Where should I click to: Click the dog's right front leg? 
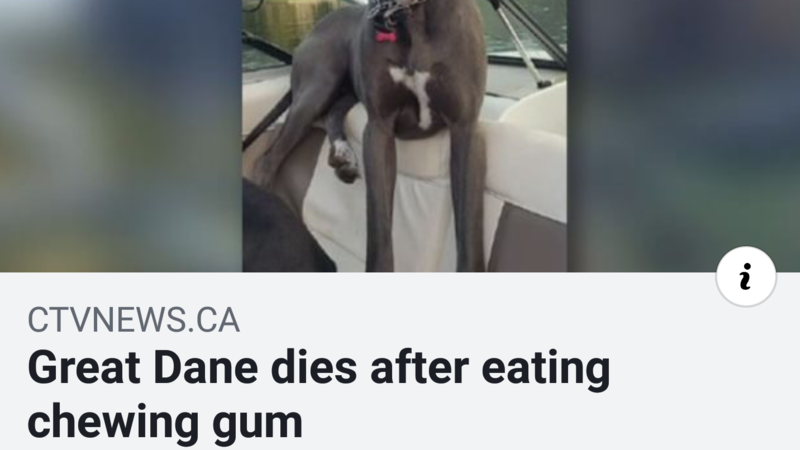(468, 199)
